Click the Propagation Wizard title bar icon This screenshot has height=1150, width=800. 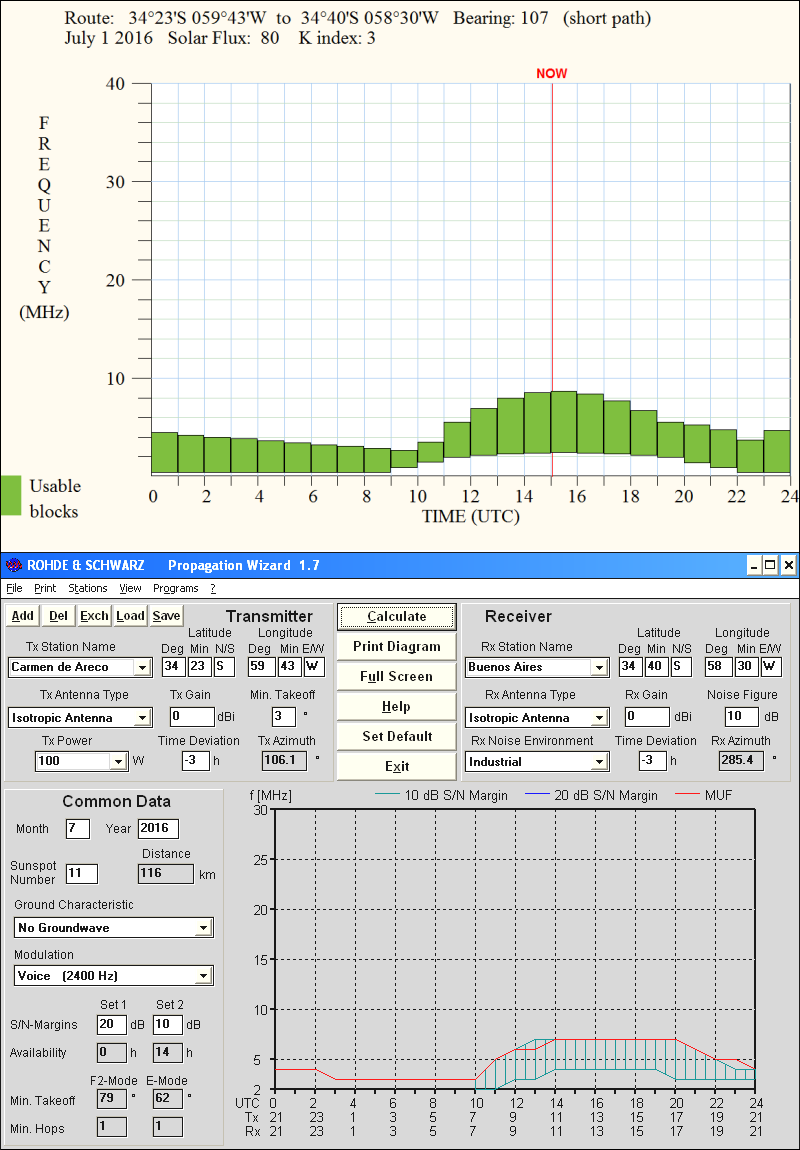coord(13,565)
